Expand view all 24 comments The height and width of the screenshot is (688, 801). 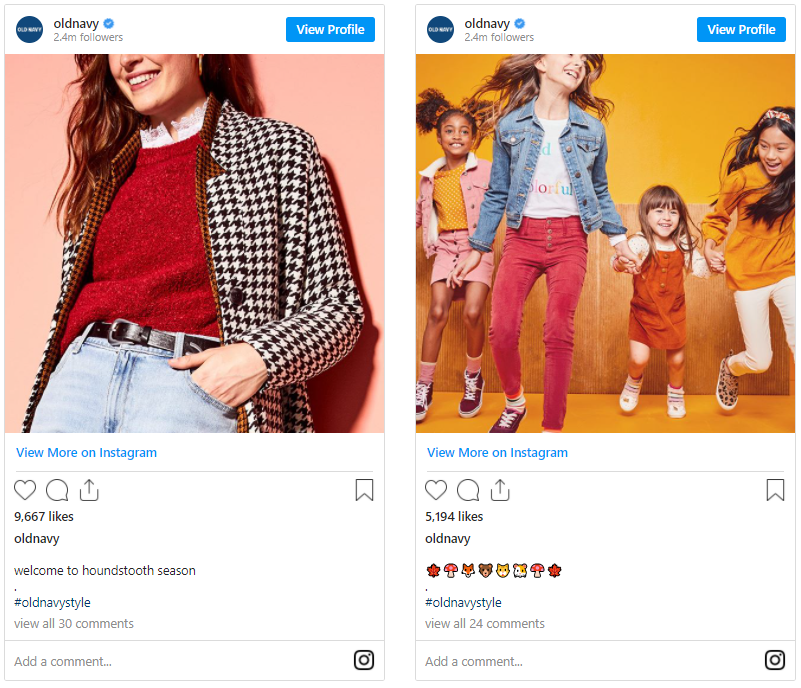tap(485, 623)
